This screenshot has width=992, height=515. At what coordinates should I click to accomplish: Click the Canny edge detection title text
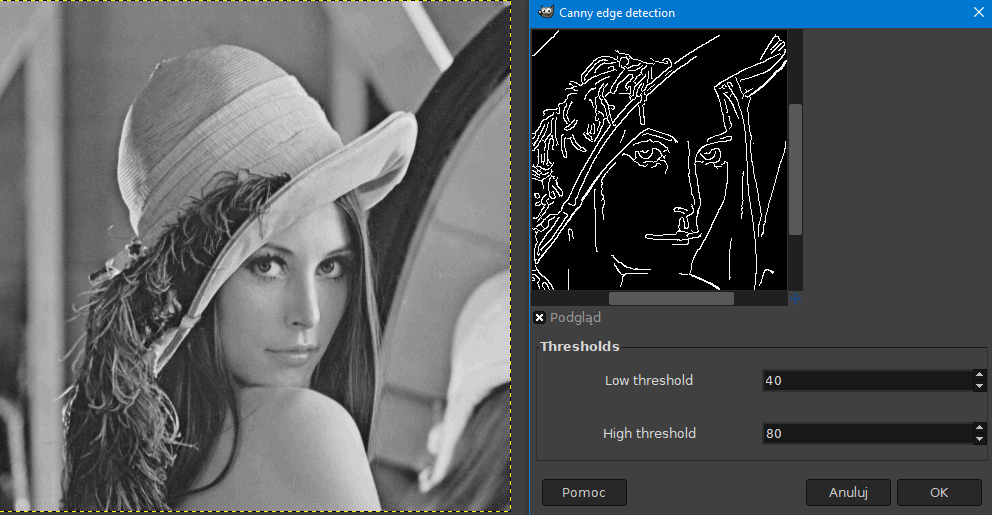coord(617,13)
